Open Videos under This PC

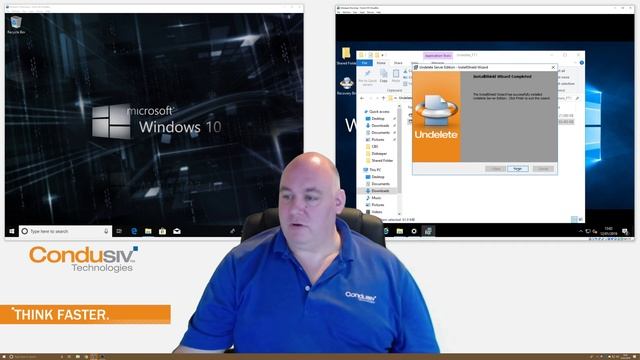coord(374,212)
